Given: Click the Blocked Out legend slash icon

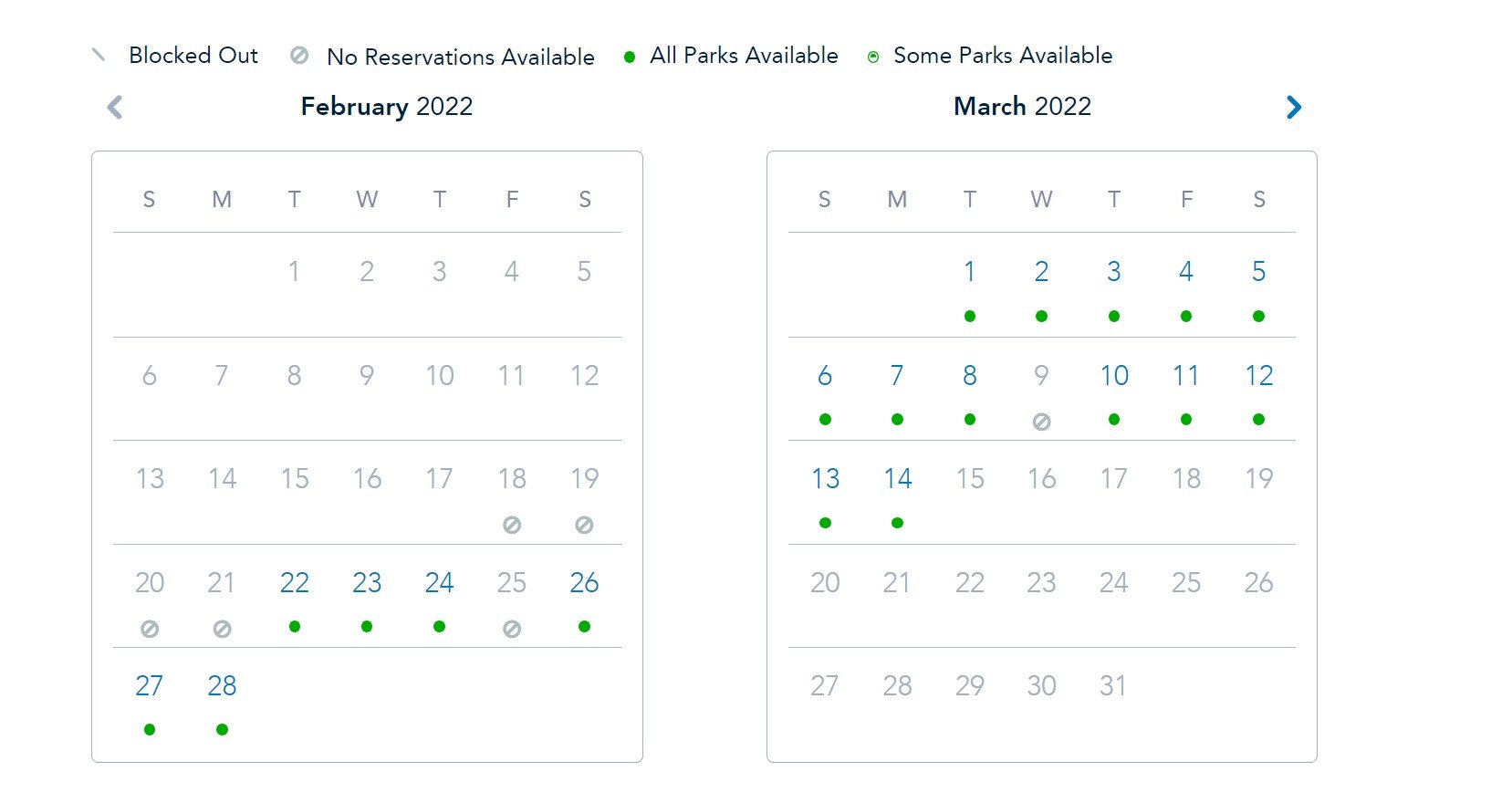Looking at the screenshot, I should tap(99, 55).
